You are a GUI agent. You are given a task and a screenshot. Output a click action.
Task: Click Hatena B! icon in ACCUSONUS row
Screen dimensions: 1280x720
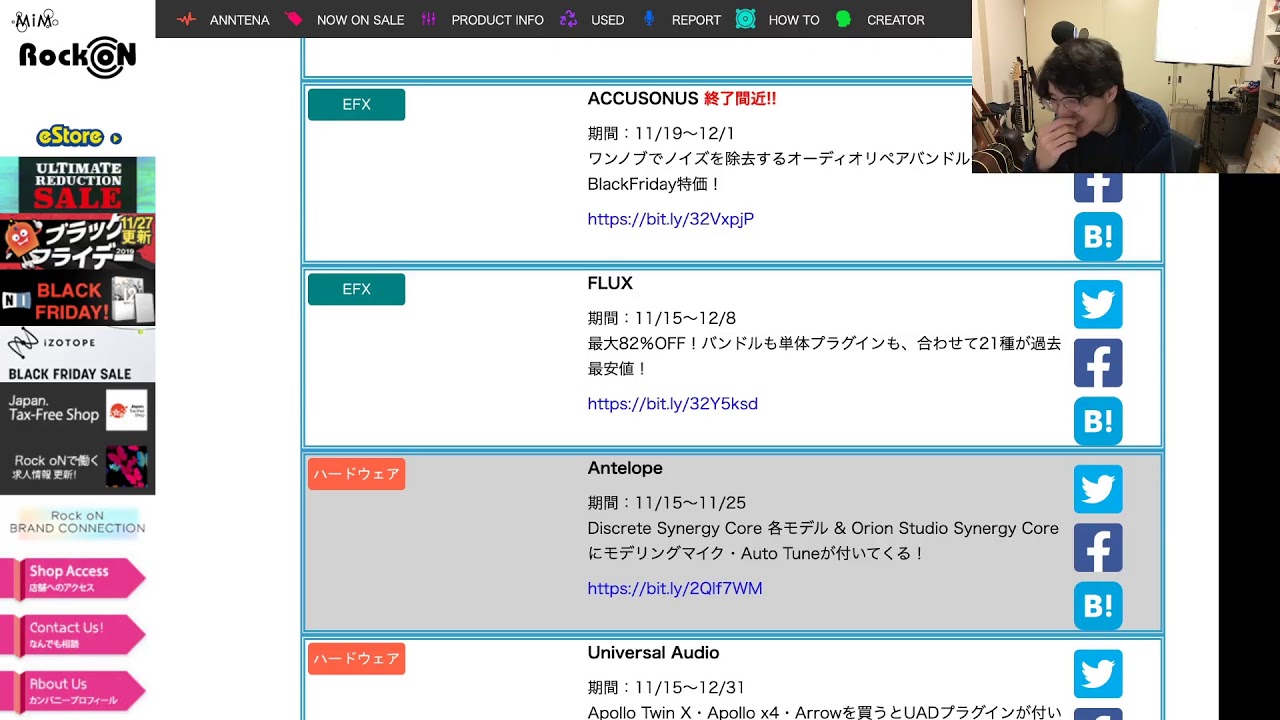pos(1098,237)
